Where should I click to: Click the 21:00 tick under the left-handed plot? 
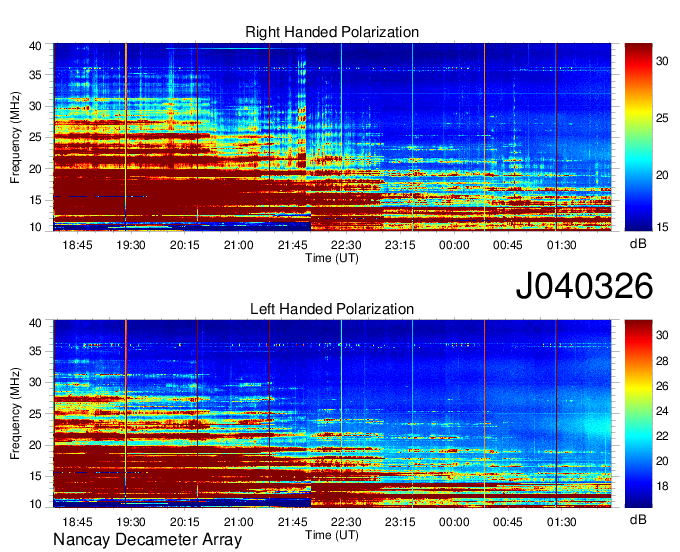[239, 521]
